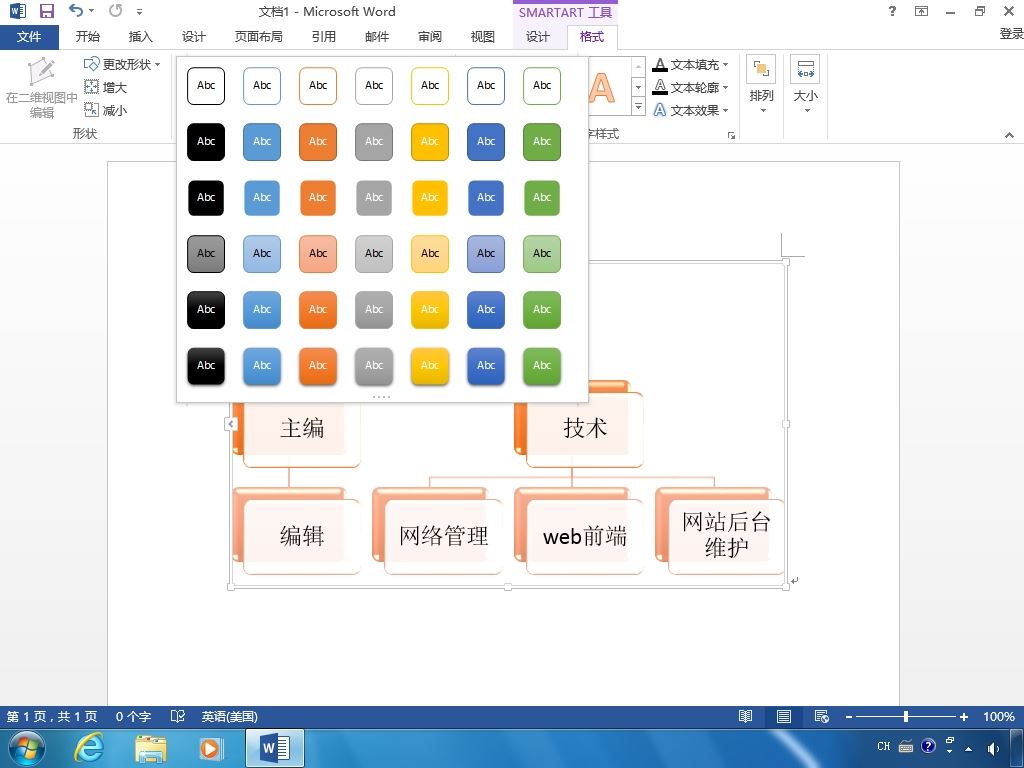Open the undo history dropdown arrow
1024x768 pixels.
[91, 10]
